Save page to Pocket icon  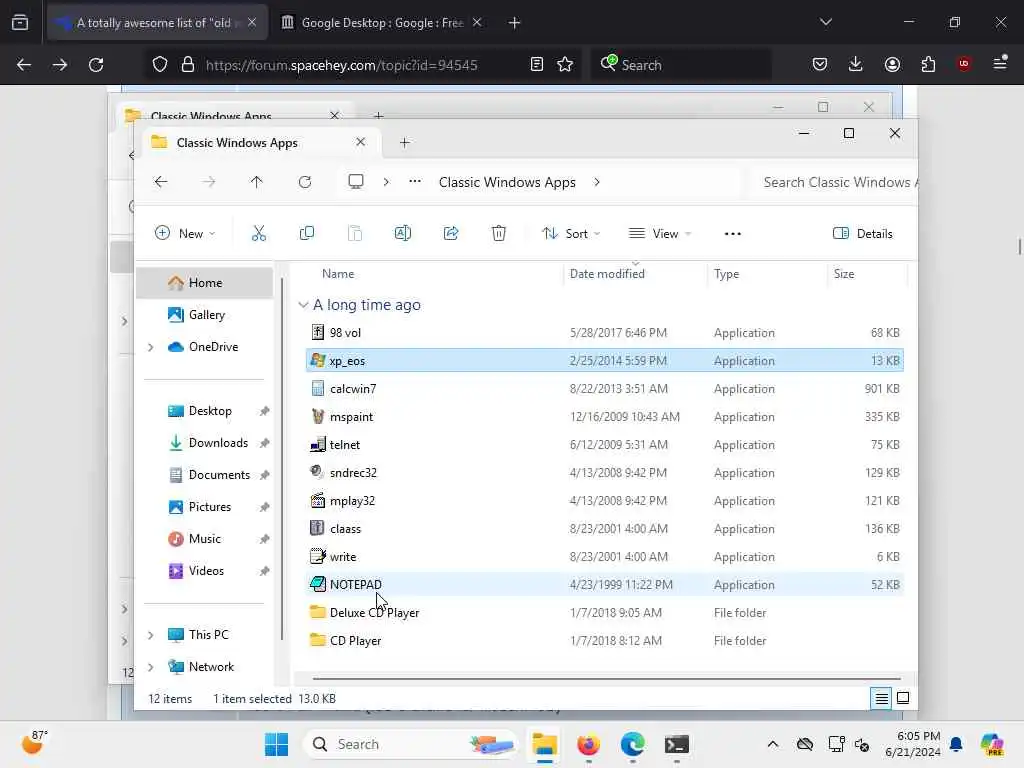[820, 65]
